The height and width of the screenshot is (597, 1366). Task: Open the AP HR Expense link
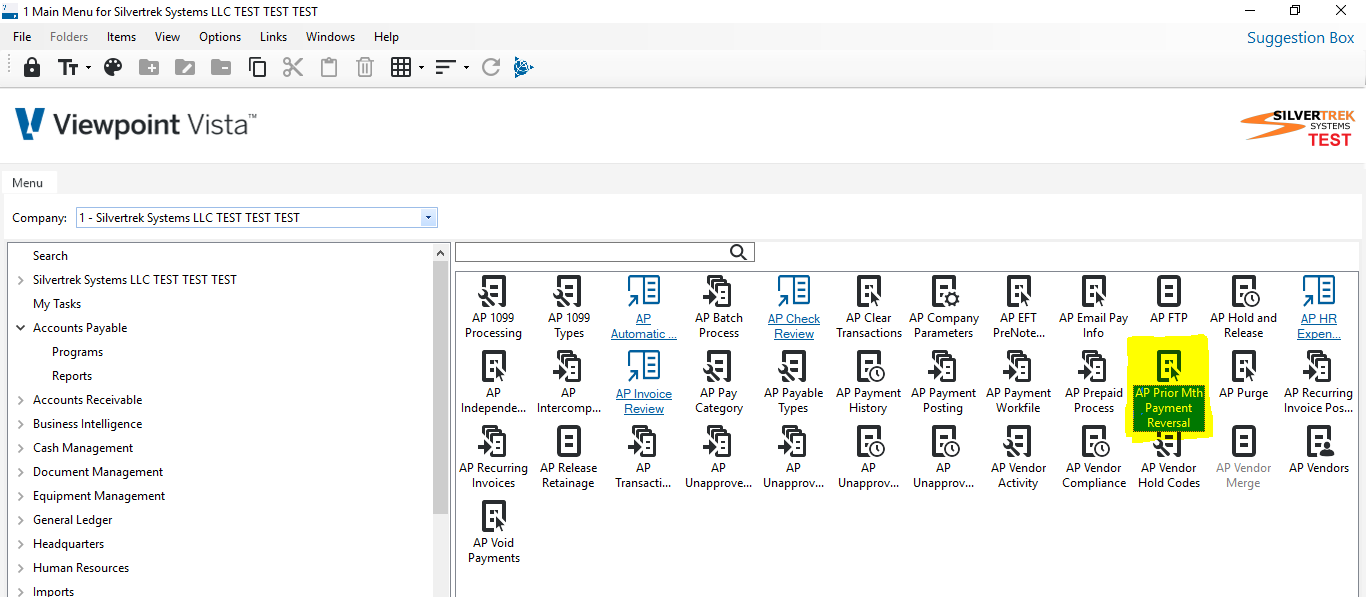(x=1319, y=308)
